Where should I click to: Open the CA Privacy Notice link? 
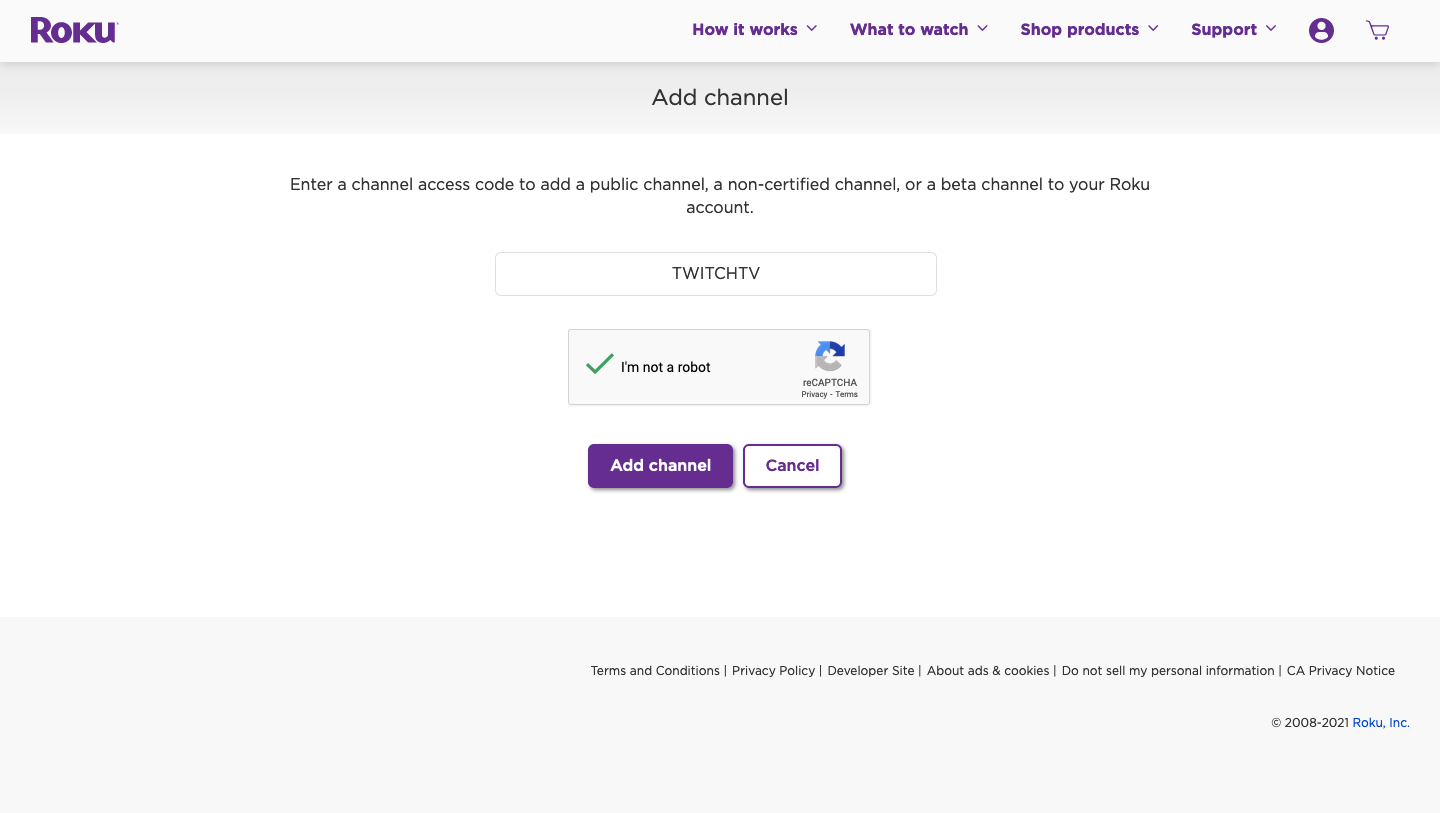pos(1340,671)
